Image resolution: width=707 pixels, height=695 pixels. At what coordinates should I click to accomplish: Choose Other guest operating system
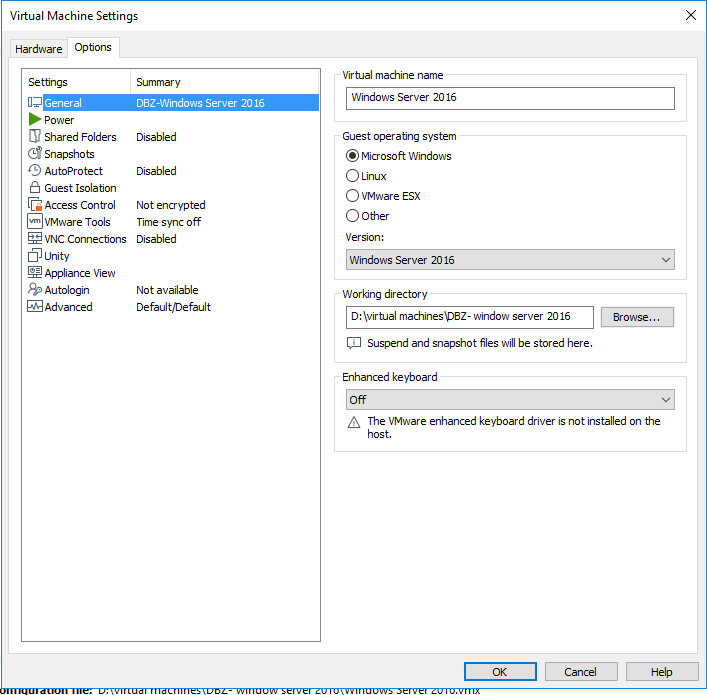pos(367,216)
